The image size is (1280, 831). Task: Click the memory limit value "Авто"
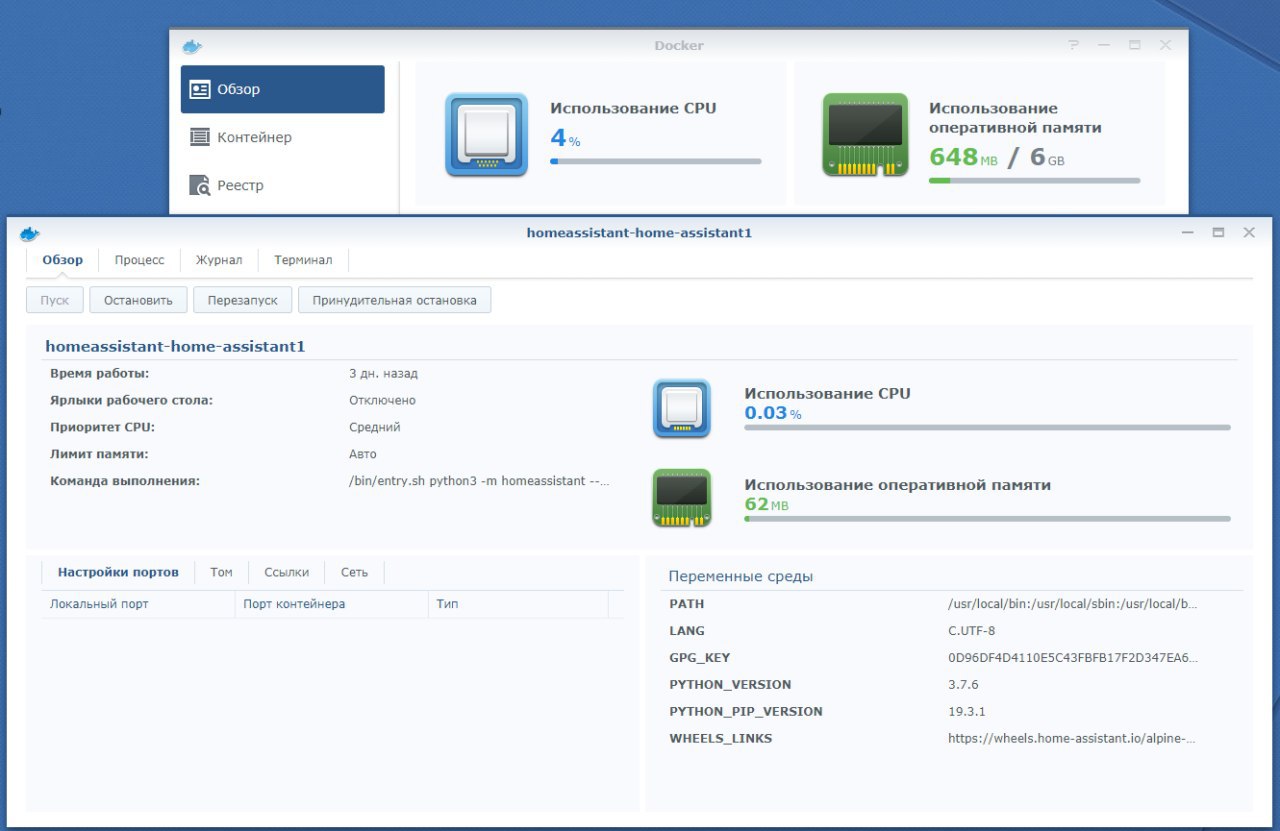tap(363, 454)
